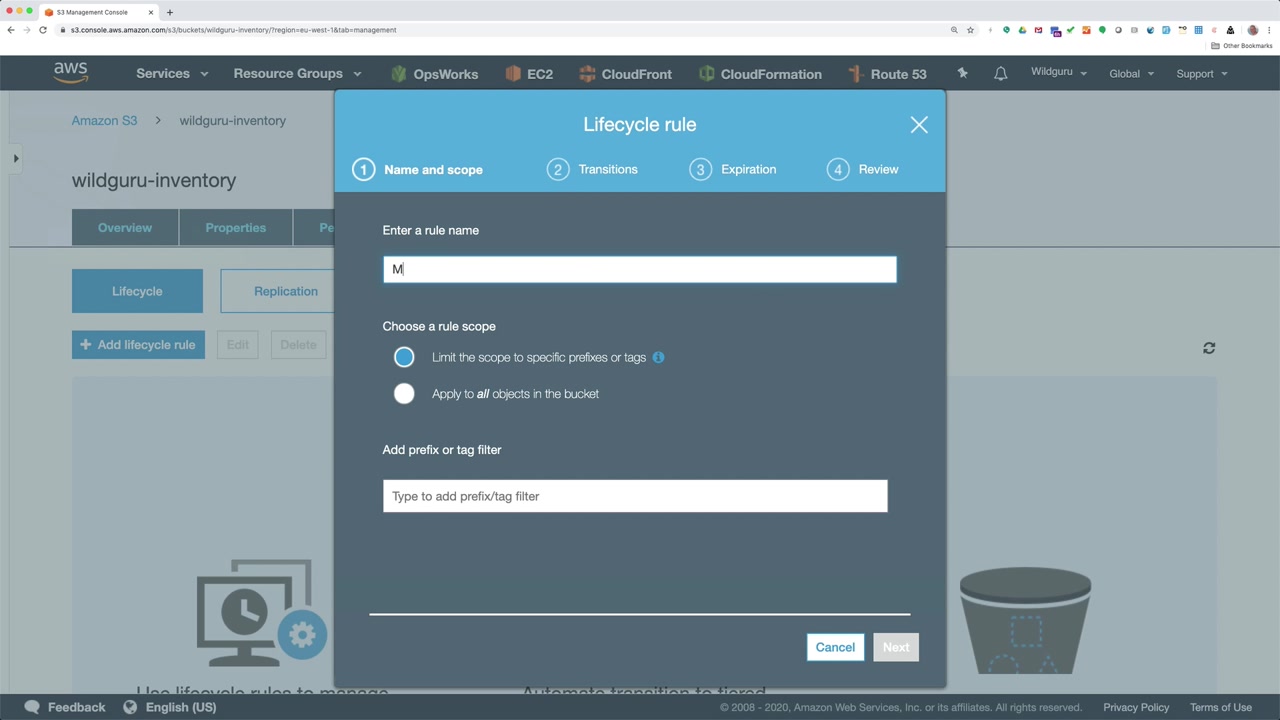Click the OpsWorks shortcut icon

pos(399,74)
